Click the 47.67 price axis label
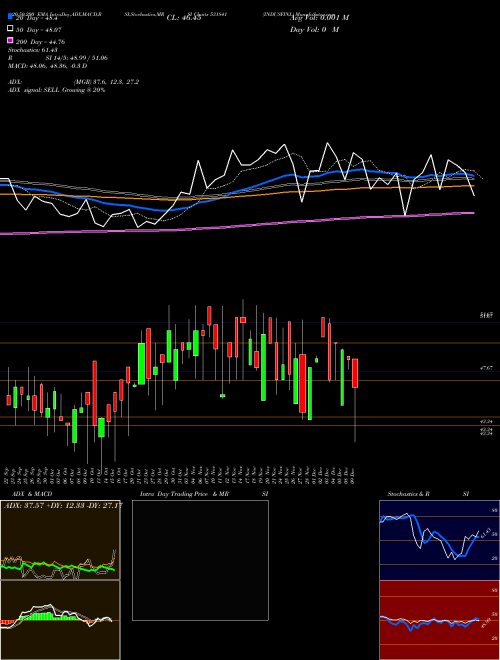The height and width of the screenshot is (660, 500). (x=486, y=368)
